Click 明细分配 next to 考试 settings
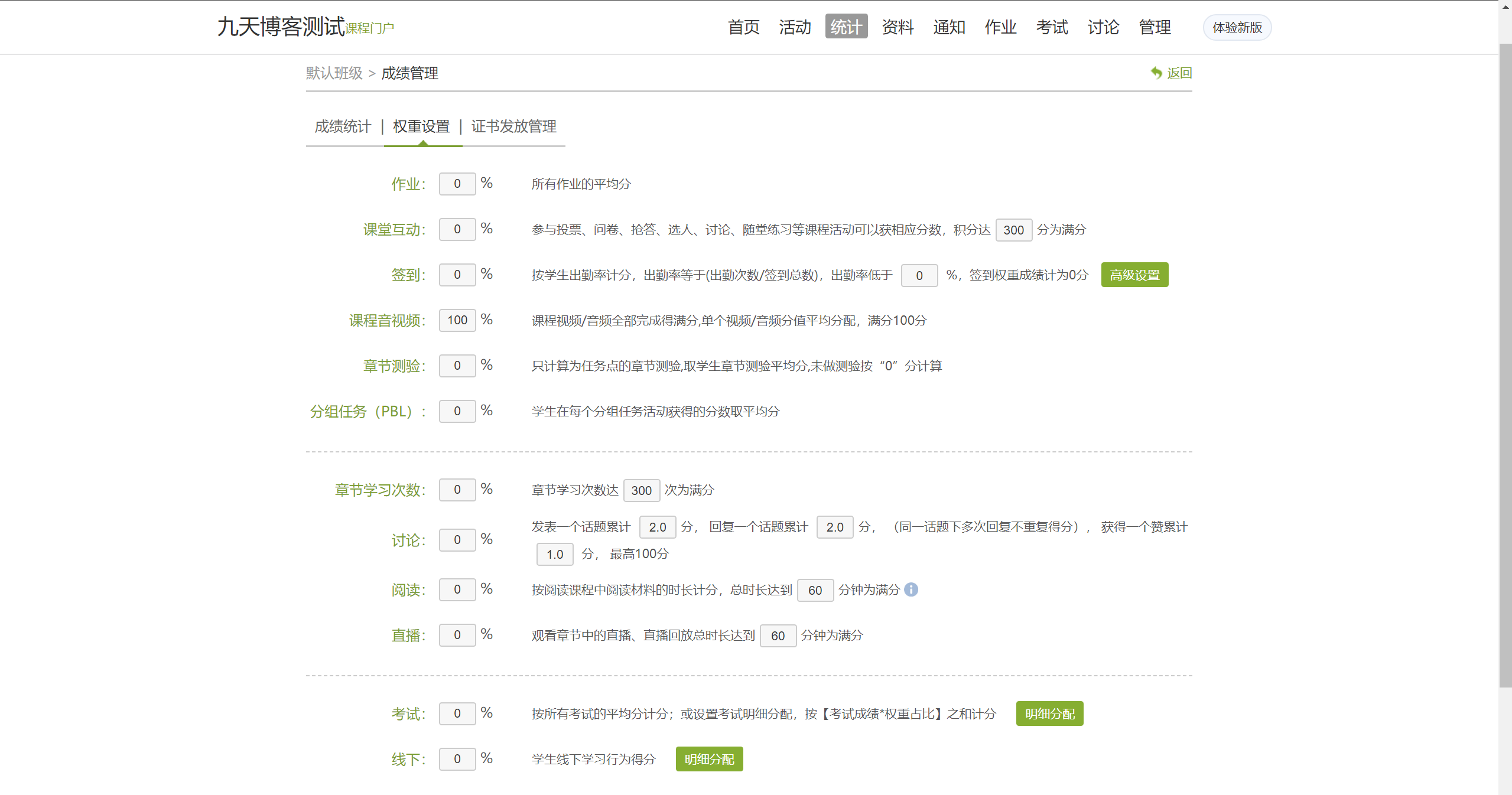The height and width of the screenshot is (795, 1512). point(1049,713)
